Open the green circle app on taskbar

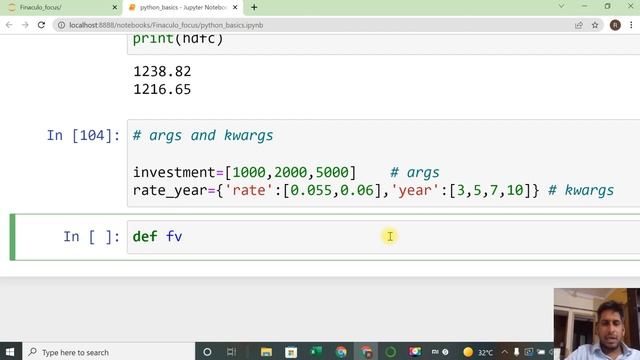(x=391, y=352)
